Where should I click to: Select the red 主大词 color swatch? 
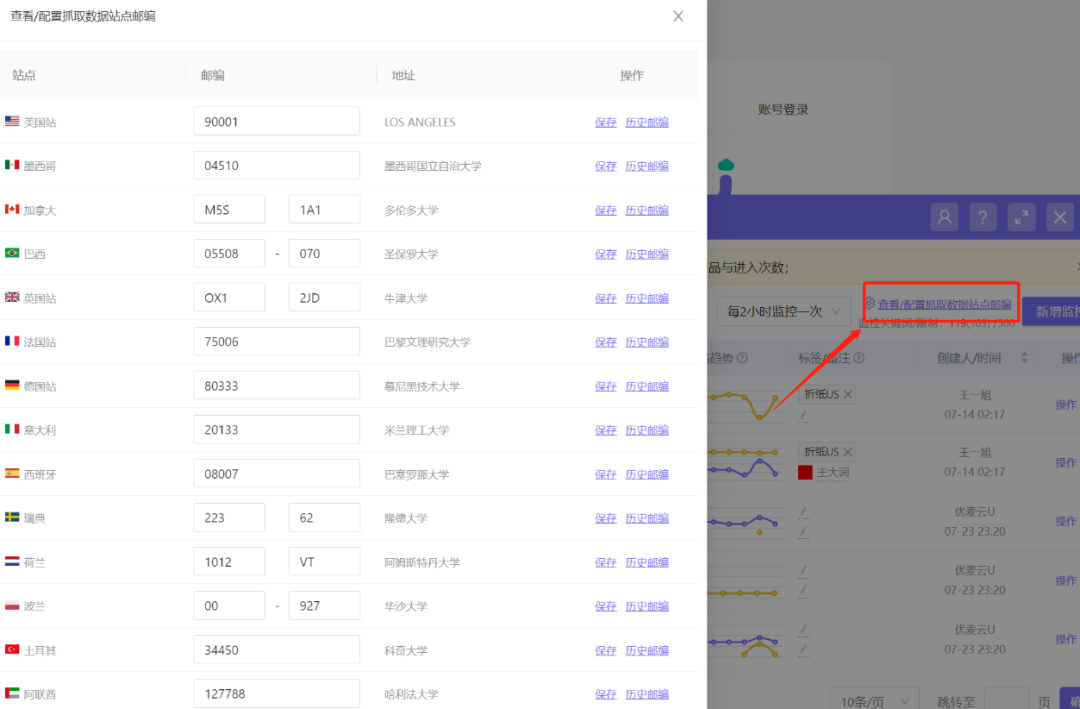coord(805,473)
